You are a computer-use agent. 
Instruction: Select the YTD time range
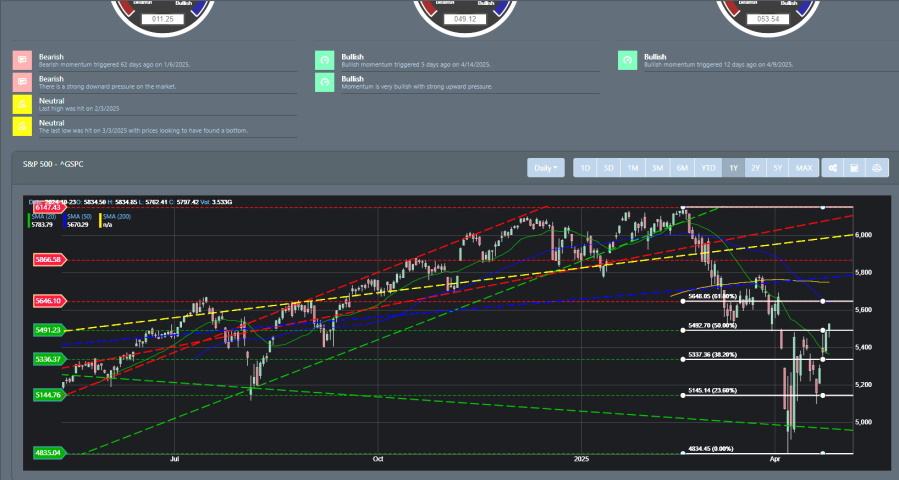(x=708, y=168)
